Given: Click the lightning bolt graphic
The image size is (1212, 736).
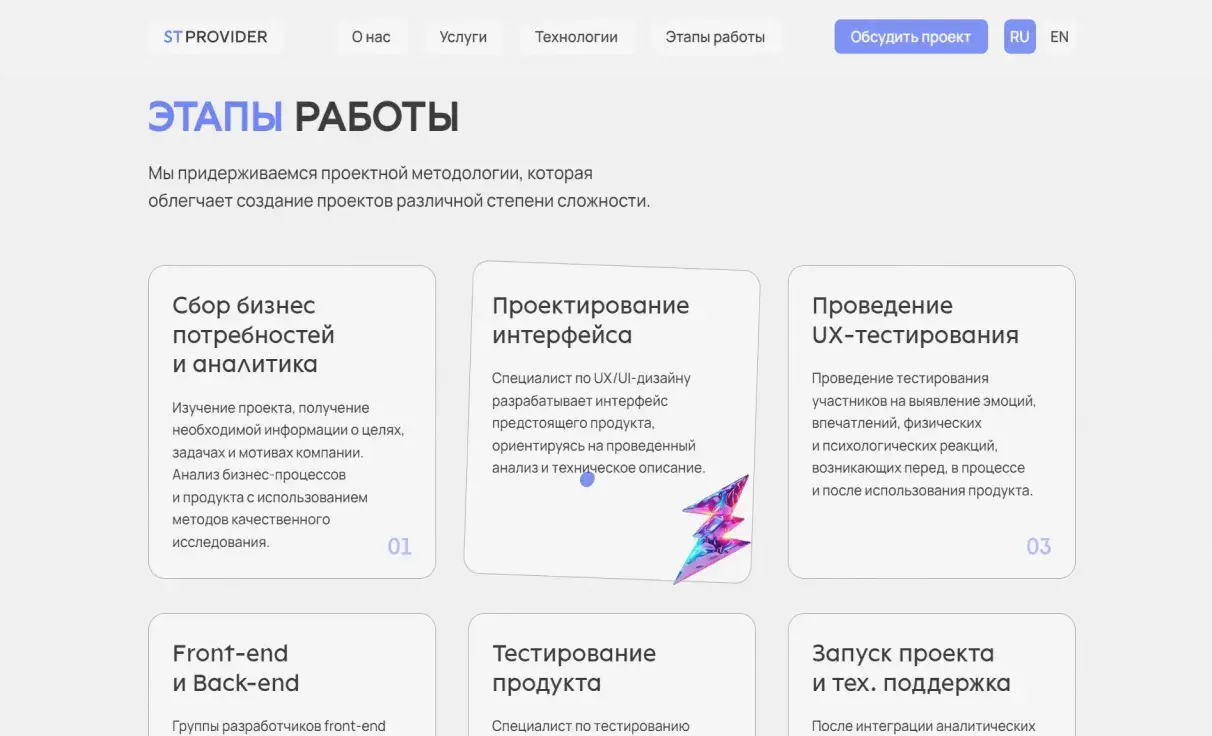Looking at the screenshot, I should pyautogui.click(x=712, y=529).
